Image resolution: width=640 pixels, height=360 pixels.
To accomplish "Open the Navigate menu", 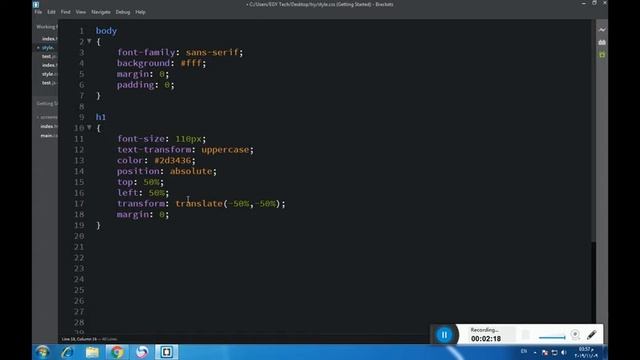I will pyautogui.click(x=101, y=12).
